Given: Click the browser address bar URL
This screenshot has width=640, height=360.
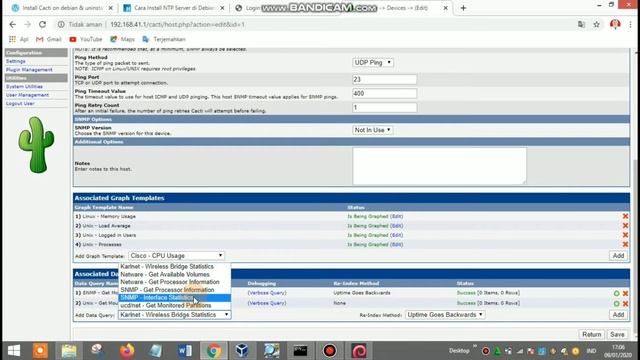Looking at the screenshot, I should tap(178, 24).
